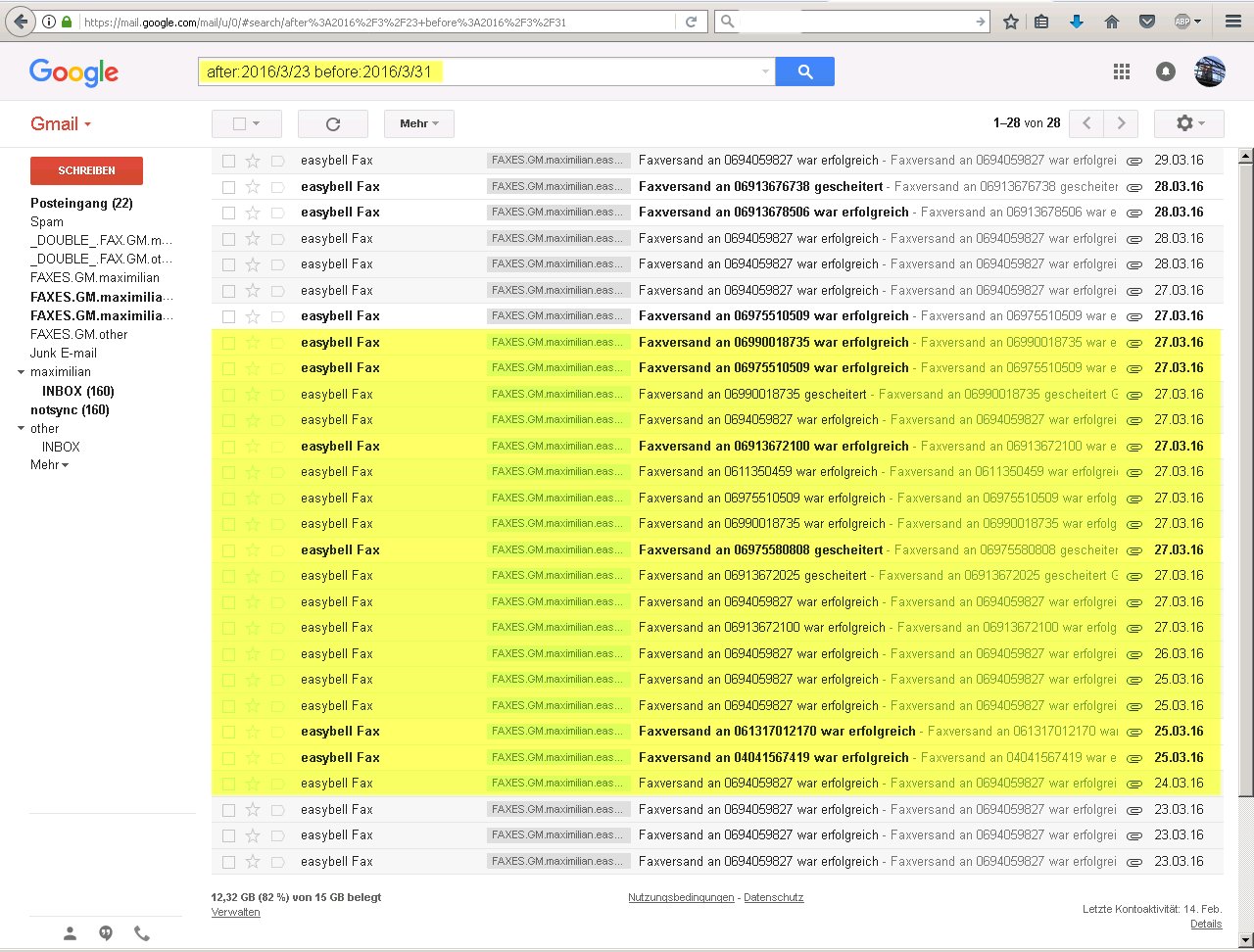This screenshot has width=1254, height=952.
Task: Open the Nutzungsbedingungen link
Action: click(680, 897)
